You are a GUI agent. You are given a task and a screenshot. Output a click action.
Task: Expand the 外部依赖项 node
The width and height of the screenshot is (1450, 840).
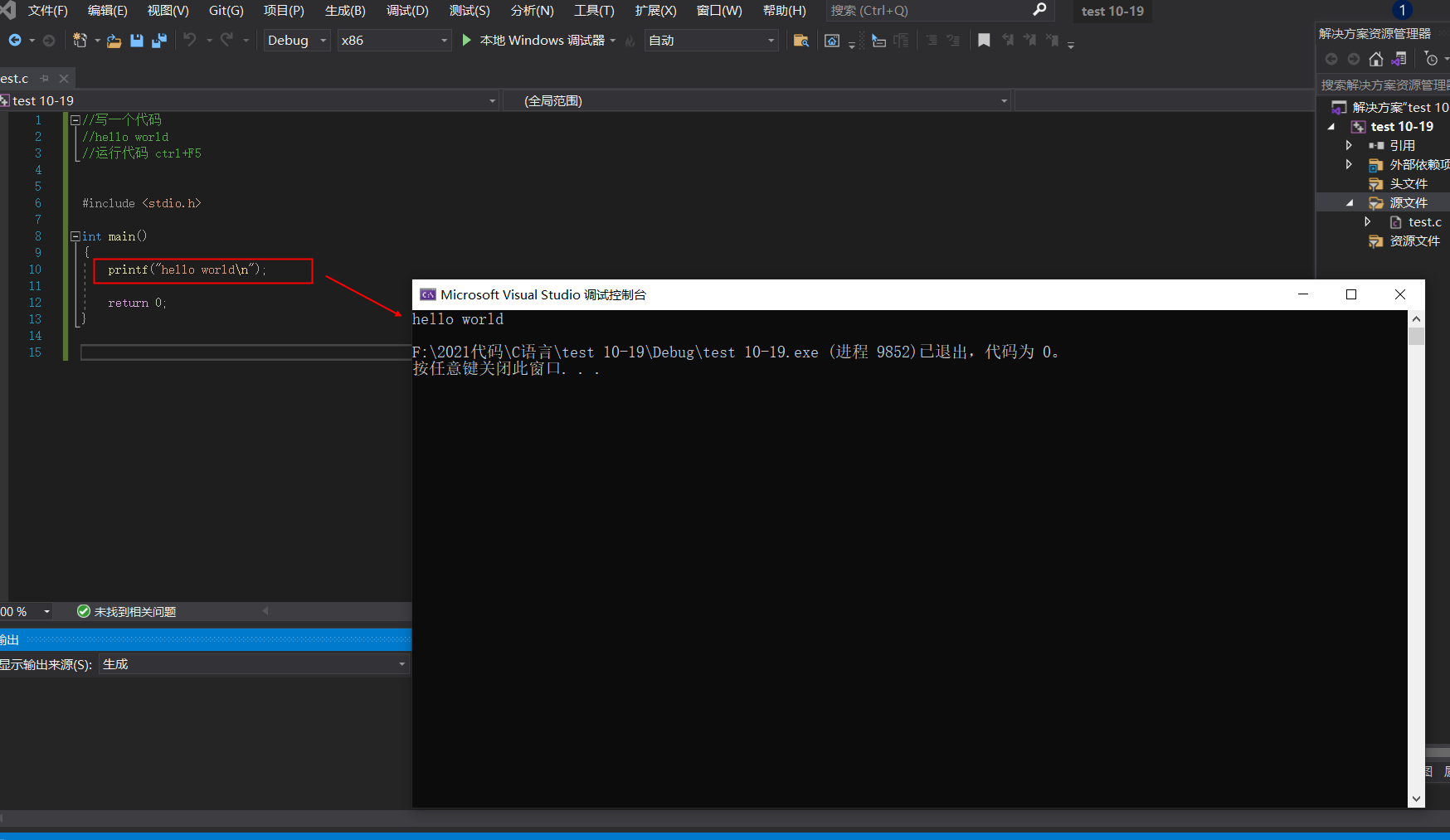[x=1349, y=164]
